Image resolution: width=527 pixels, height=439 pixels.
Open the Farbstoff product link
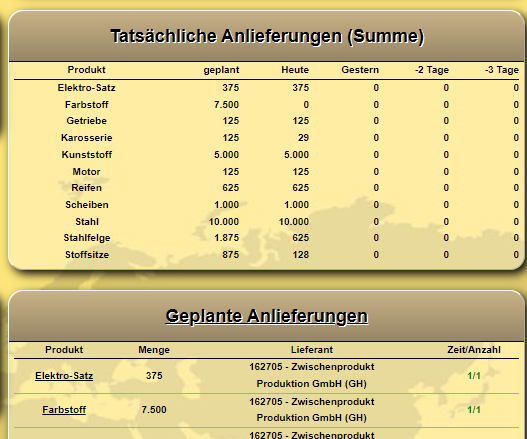click(x=64, y=410)
